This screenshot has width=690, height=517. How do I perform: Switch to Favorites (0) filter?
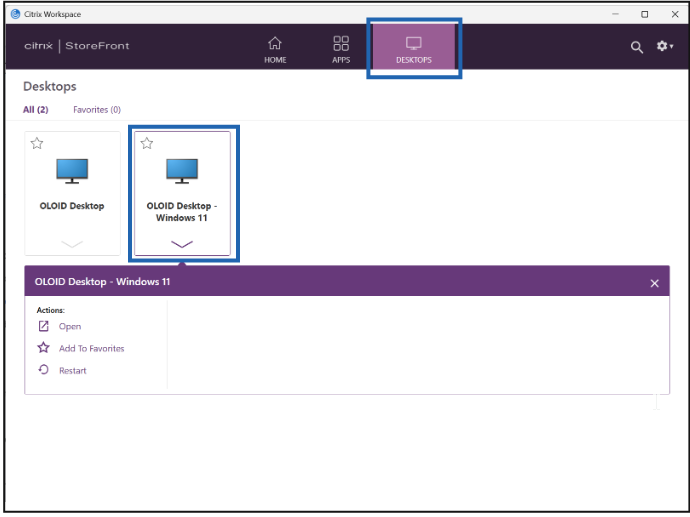(x=97, y=110)
